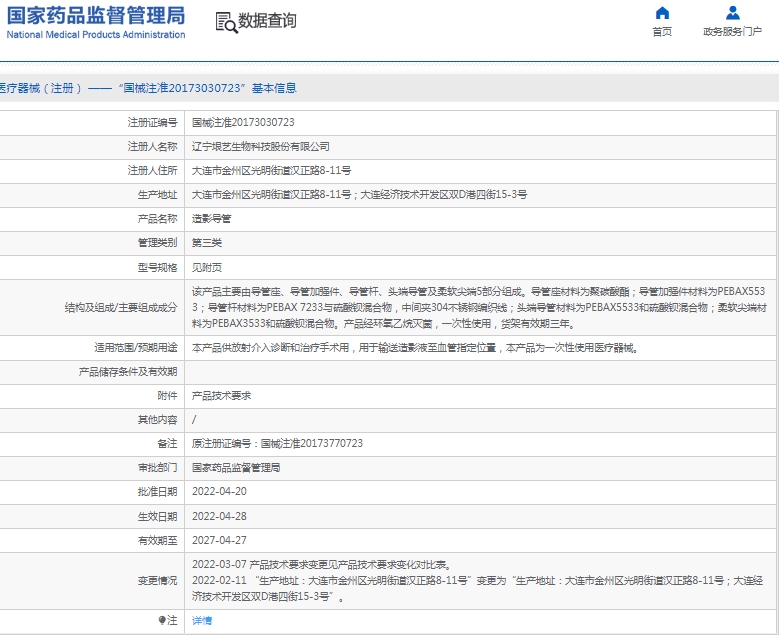Click the 2022-03-07 change record line
Viewport: 779px width, 640px height.
322,564
